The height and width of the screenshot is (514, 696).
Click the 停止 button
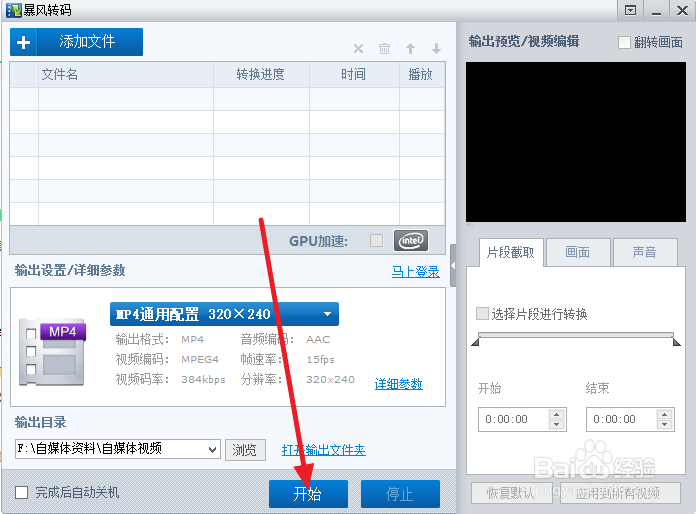click(400, 494)
